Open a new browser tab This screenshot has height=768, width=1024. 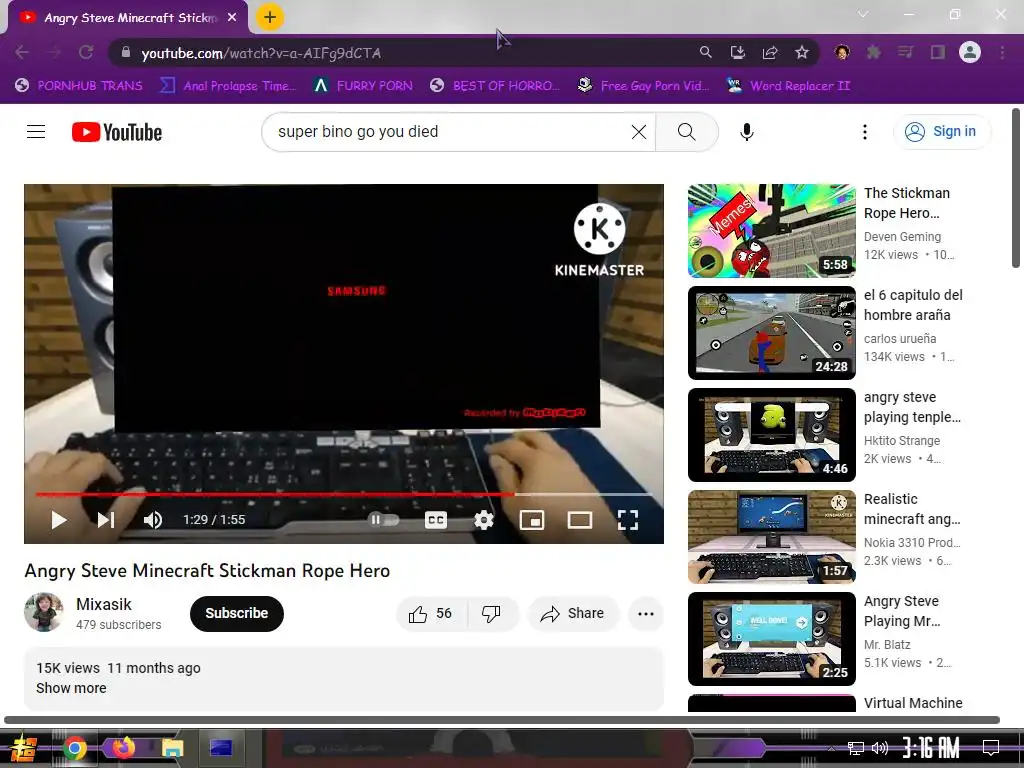click(270, 18)
